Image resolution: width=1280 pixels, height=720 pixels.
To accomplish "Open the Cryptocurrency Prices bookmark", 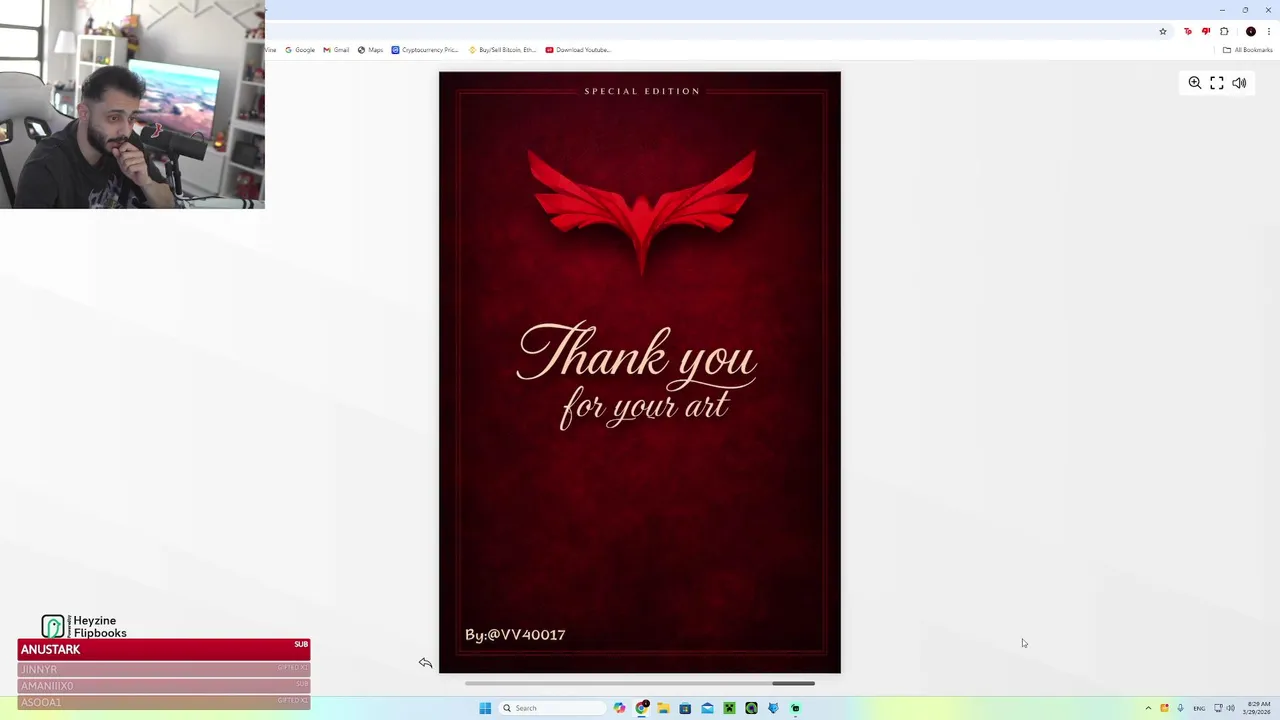I will [x=425, y=50].
